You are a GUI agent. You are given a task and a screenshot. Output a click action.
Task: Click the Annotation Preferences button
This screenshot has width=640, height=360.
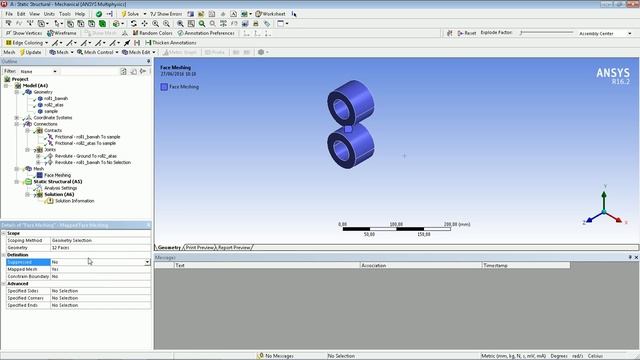click(206, 33)
